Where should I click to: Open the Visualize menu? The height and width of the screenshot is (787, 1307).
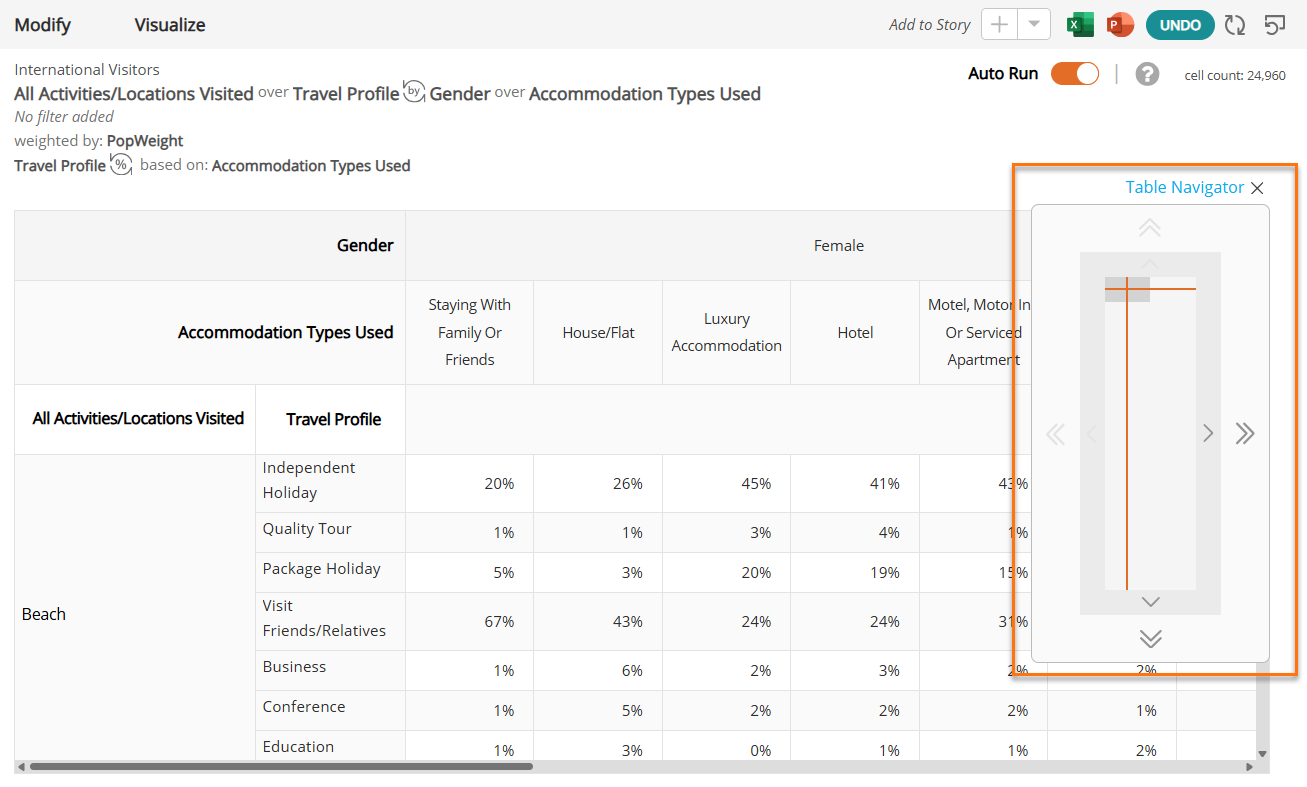click(x=170, y=25)
